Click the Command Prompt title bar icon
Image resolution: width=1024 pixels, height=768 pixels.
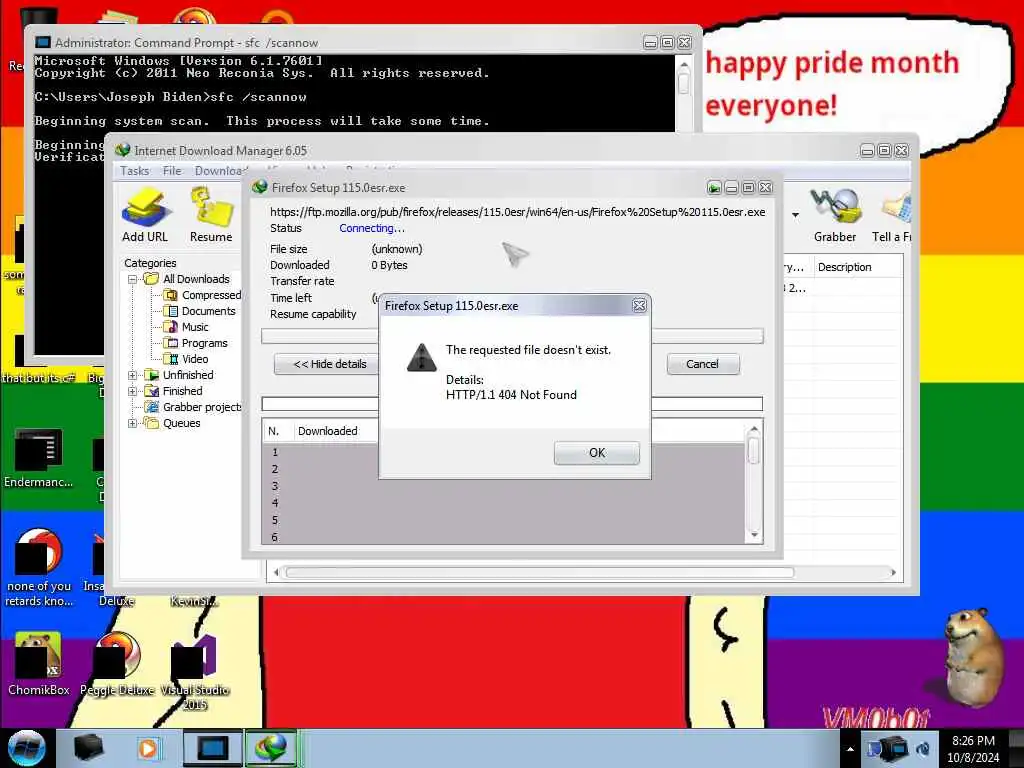coord(42,42)
